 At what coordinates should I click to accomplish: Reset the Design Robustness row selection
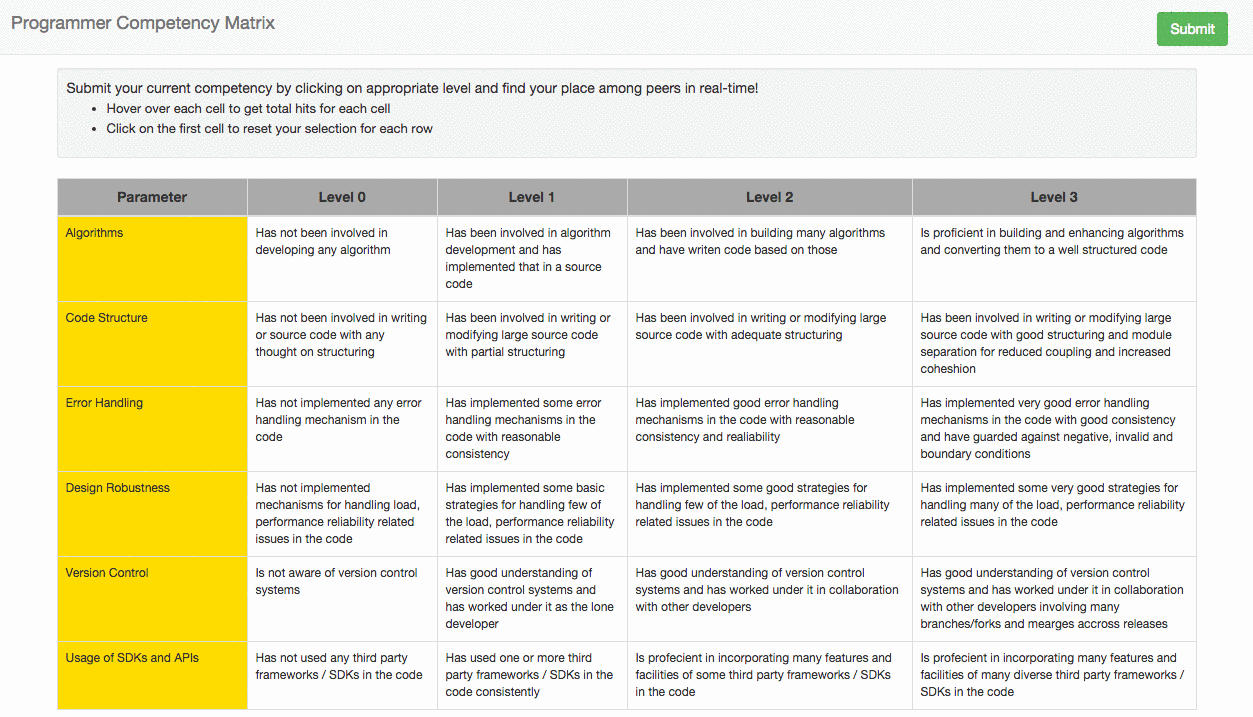[152, 513]
